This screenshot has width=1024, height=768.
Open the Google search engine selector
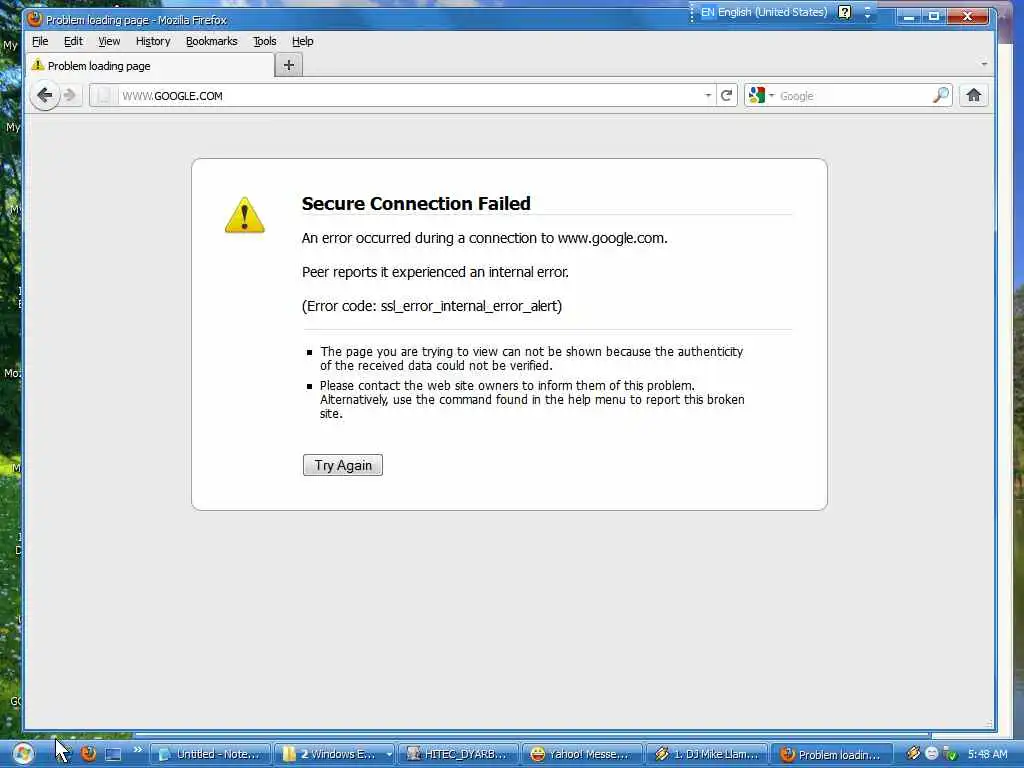tap(761, 96)
